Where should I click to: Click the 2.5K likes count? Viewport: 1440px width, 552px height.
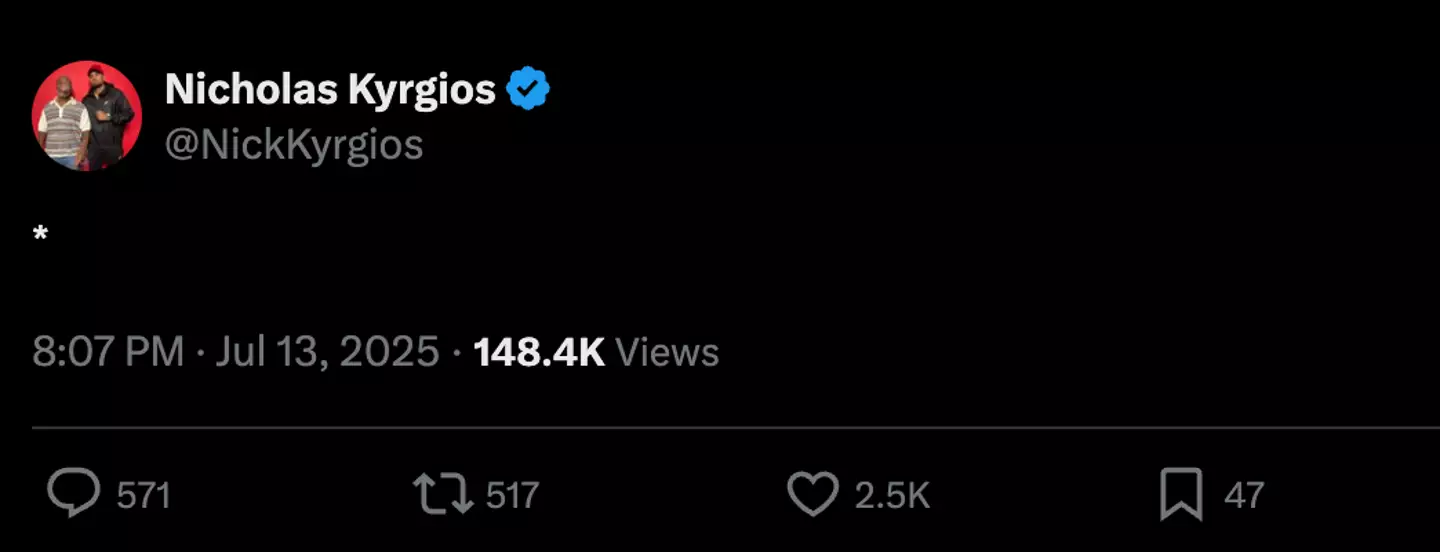click(892, 496)
